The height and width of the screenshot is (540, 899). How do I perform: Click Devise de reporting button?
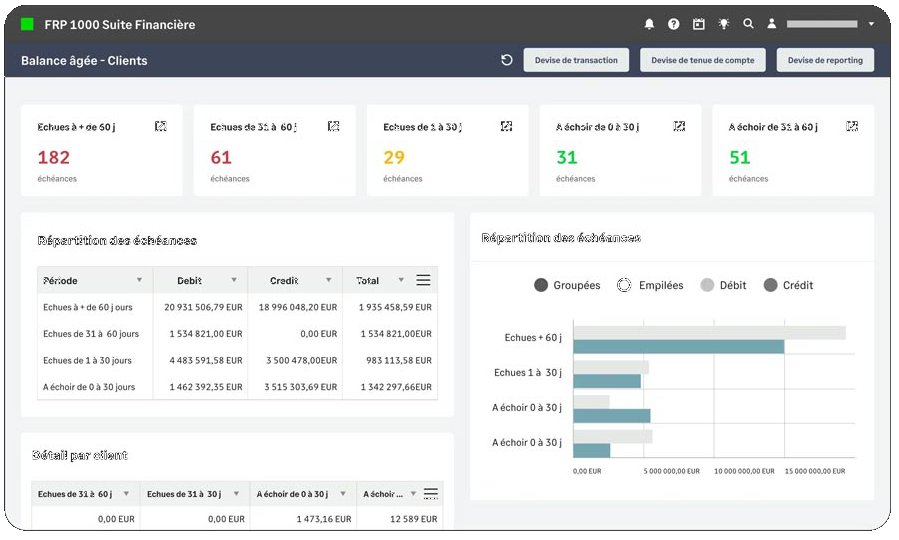point(824,60)
